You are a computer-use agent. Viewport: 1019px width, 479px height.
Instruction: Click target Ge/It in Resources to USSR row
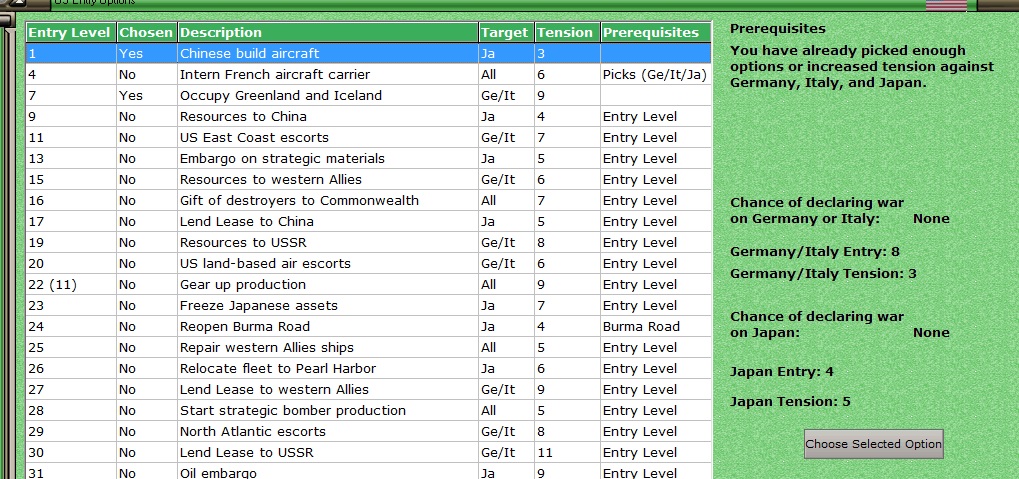coord(507,242)
